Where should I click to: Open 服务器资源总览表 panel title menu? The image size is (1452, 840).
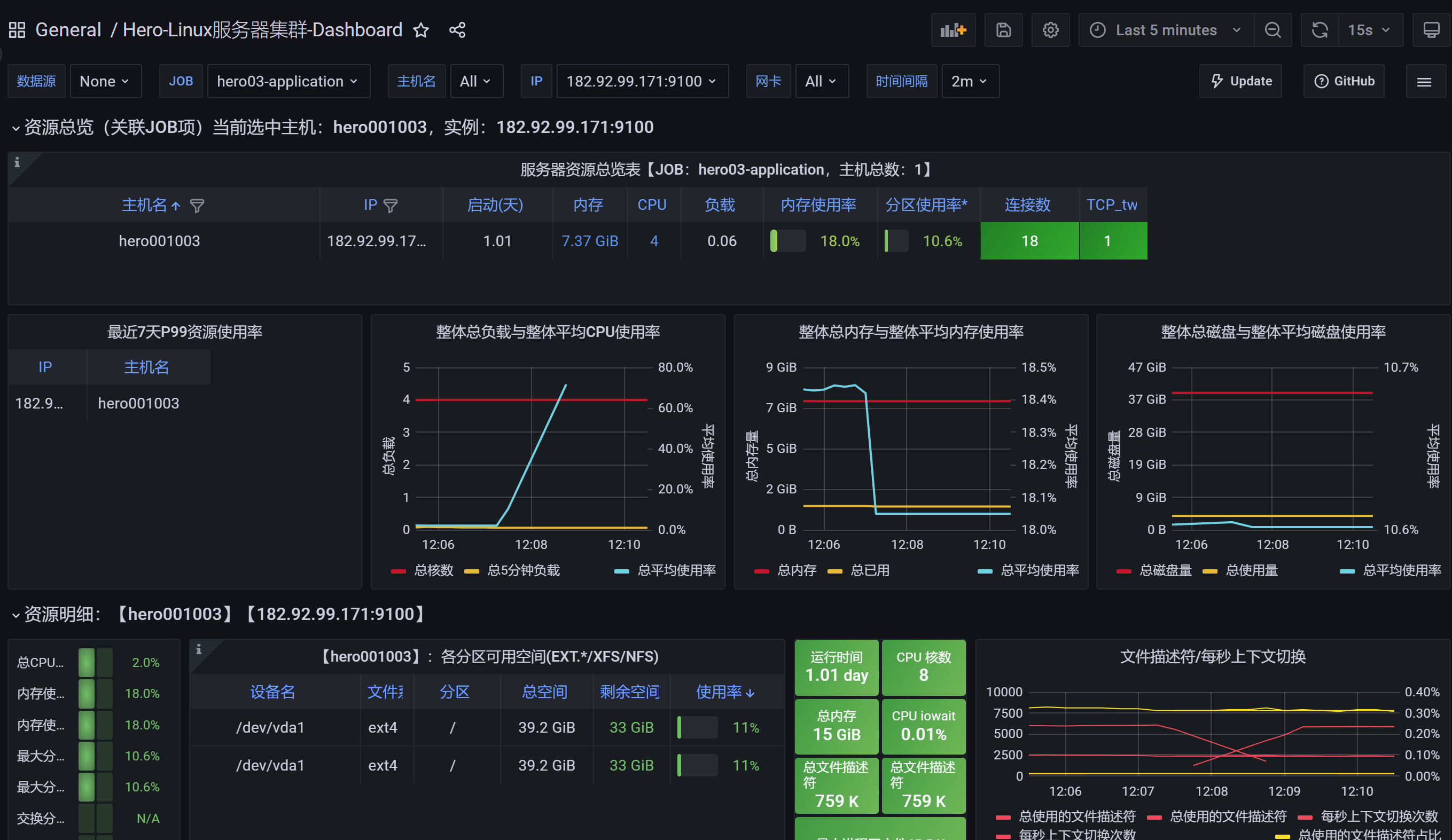(728, 169)
